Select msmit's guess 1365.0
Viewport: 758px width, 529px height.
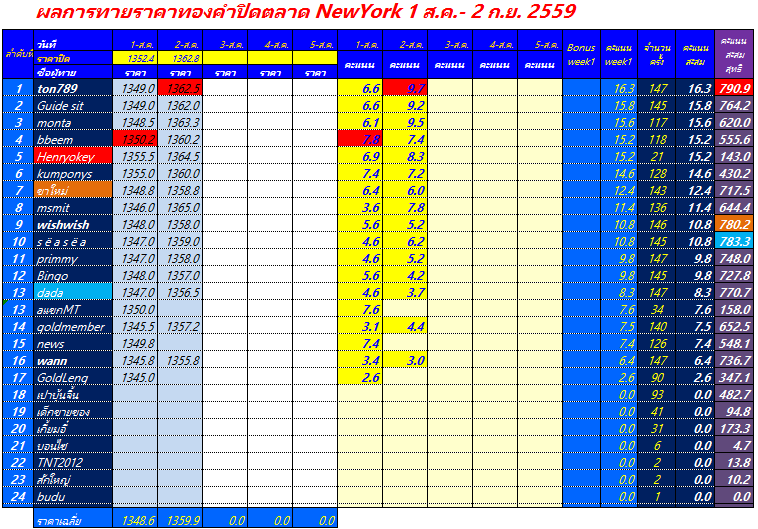pyautogui.click(x=180, y=207)
